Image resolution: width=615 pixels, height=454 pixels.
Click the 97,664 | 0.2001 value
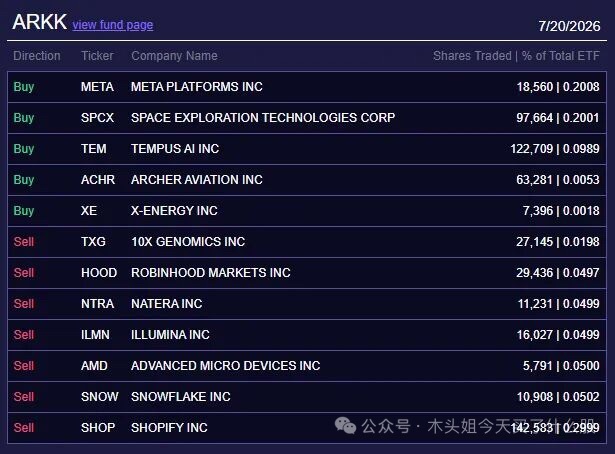pyautogui.click(x=558, y=118)
